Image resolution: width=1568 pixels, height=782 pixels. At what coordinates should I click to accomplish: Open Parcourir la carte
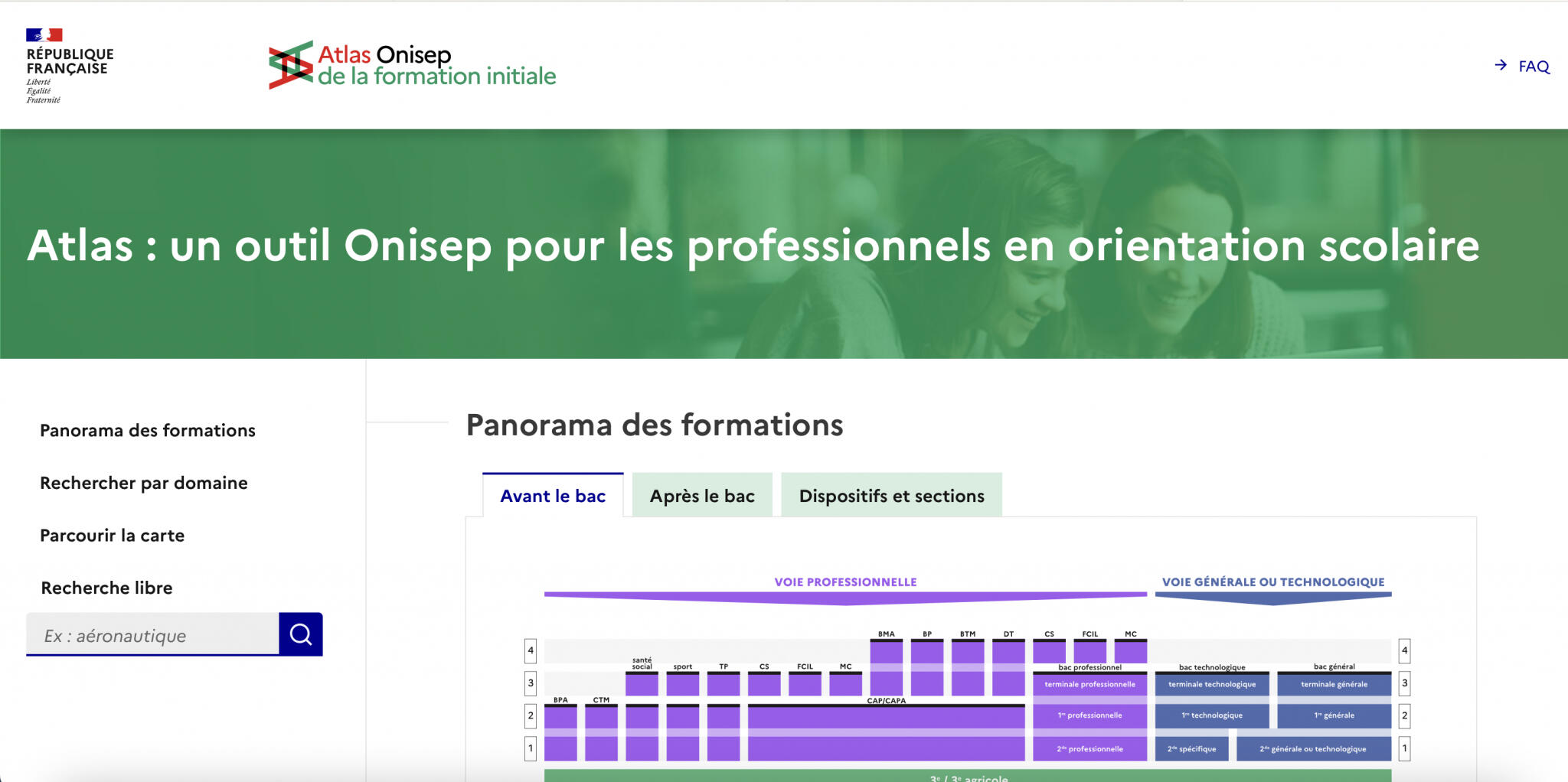(x=113, y=536)
